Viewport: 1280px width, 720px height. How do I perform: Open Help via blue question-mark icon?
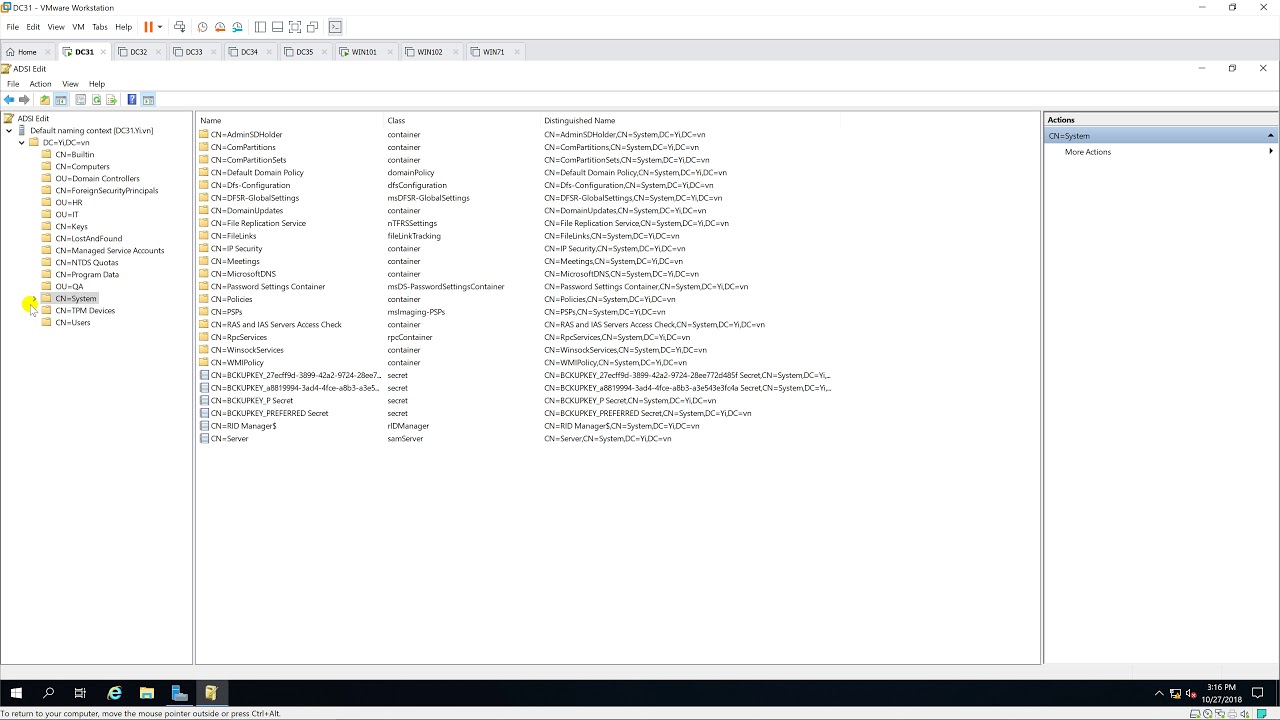pos(132,100)
